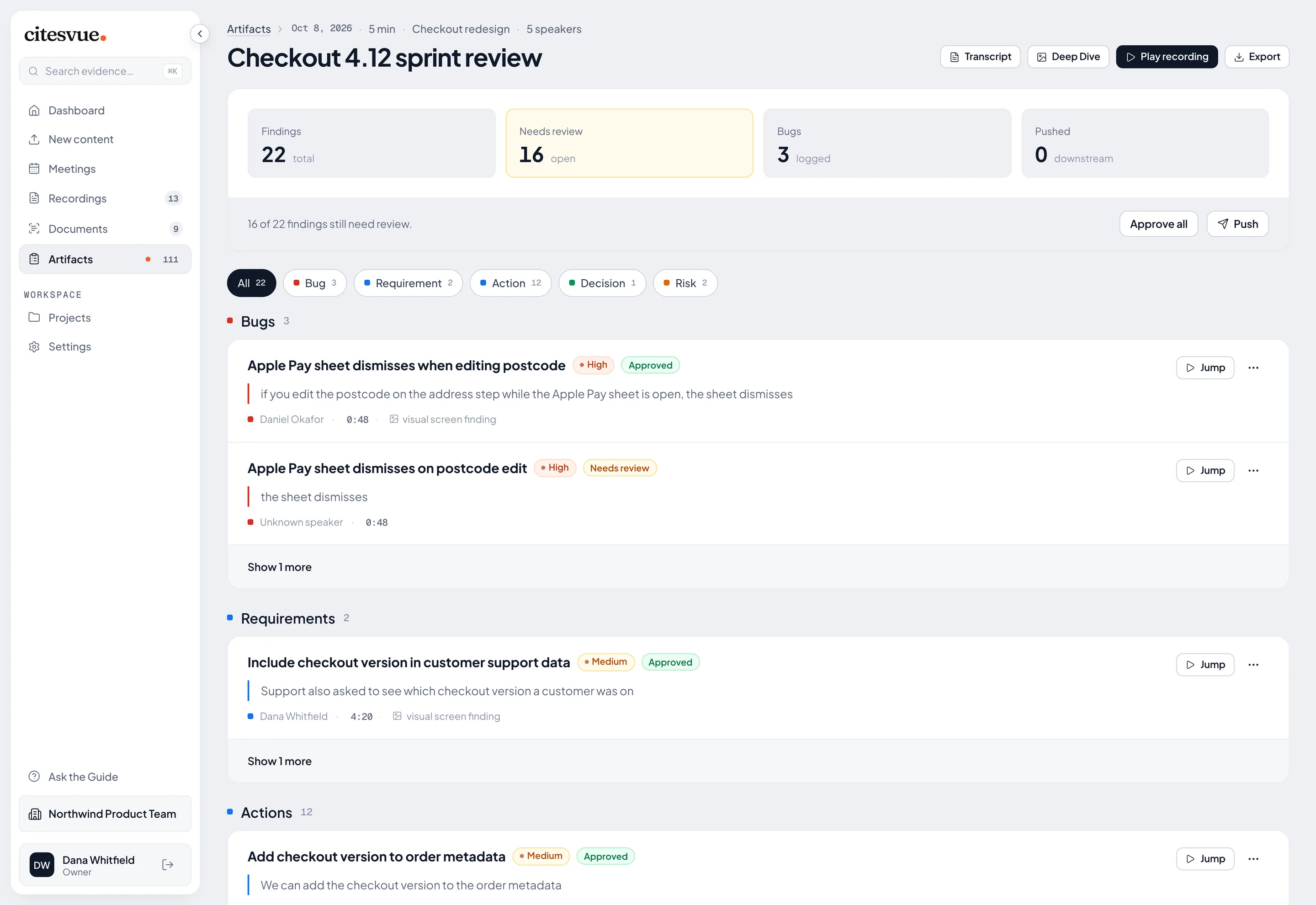1316x905 pixels.
Task: Click the citesvue logo
Action: click(x=65, y=35)
